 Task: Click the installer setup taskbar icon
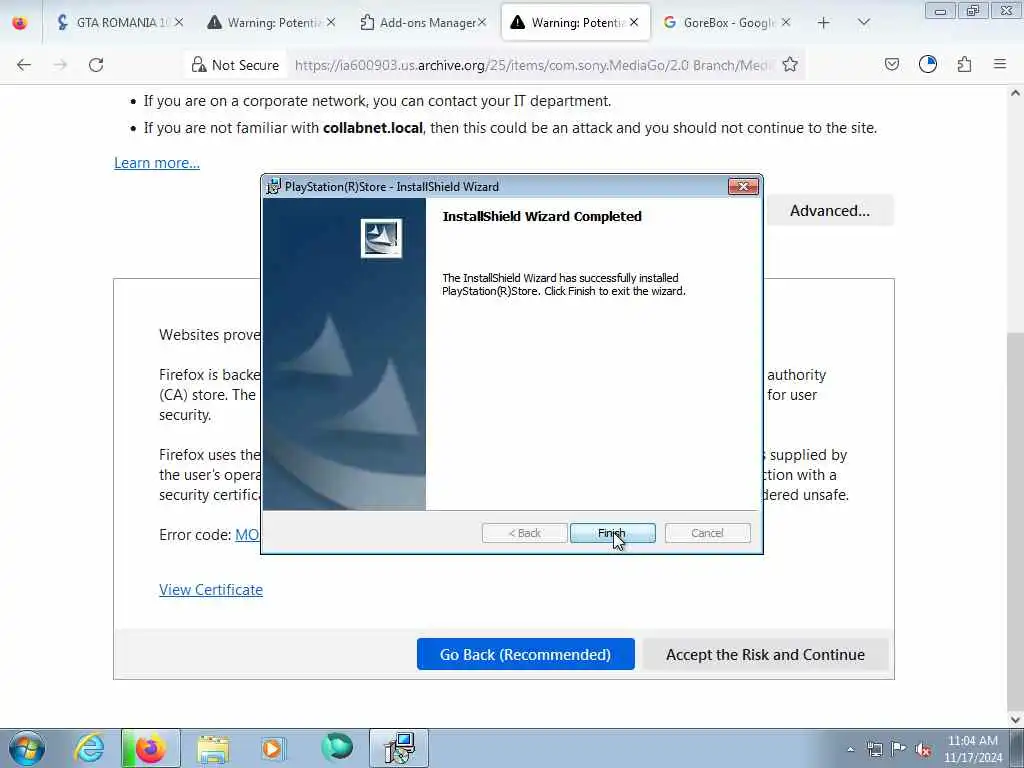(x=399, y=748)
